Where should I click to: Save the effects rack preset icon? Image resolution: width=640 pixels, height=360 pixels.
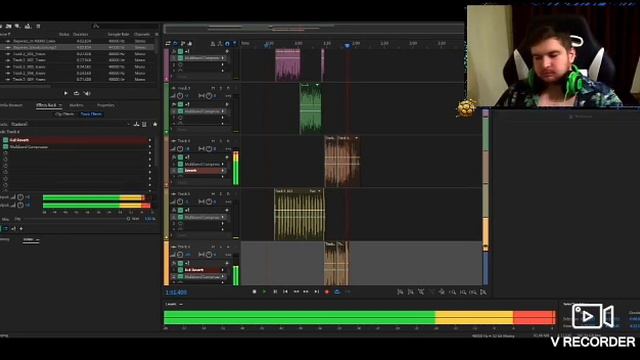pos(136,124)
